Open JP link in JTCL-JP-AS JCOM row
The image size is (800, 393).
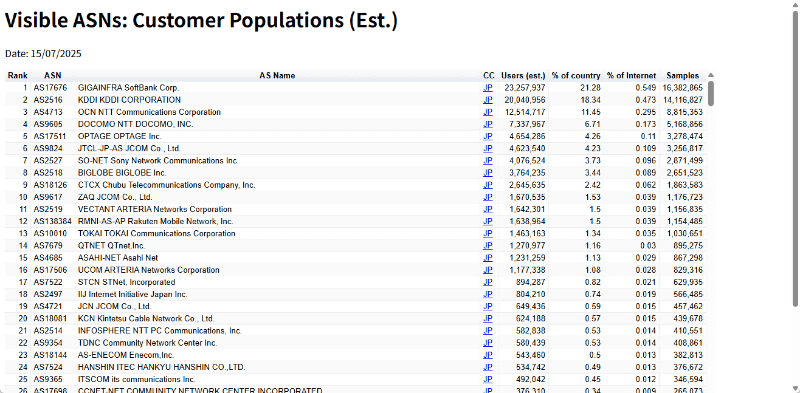(488, 149)
